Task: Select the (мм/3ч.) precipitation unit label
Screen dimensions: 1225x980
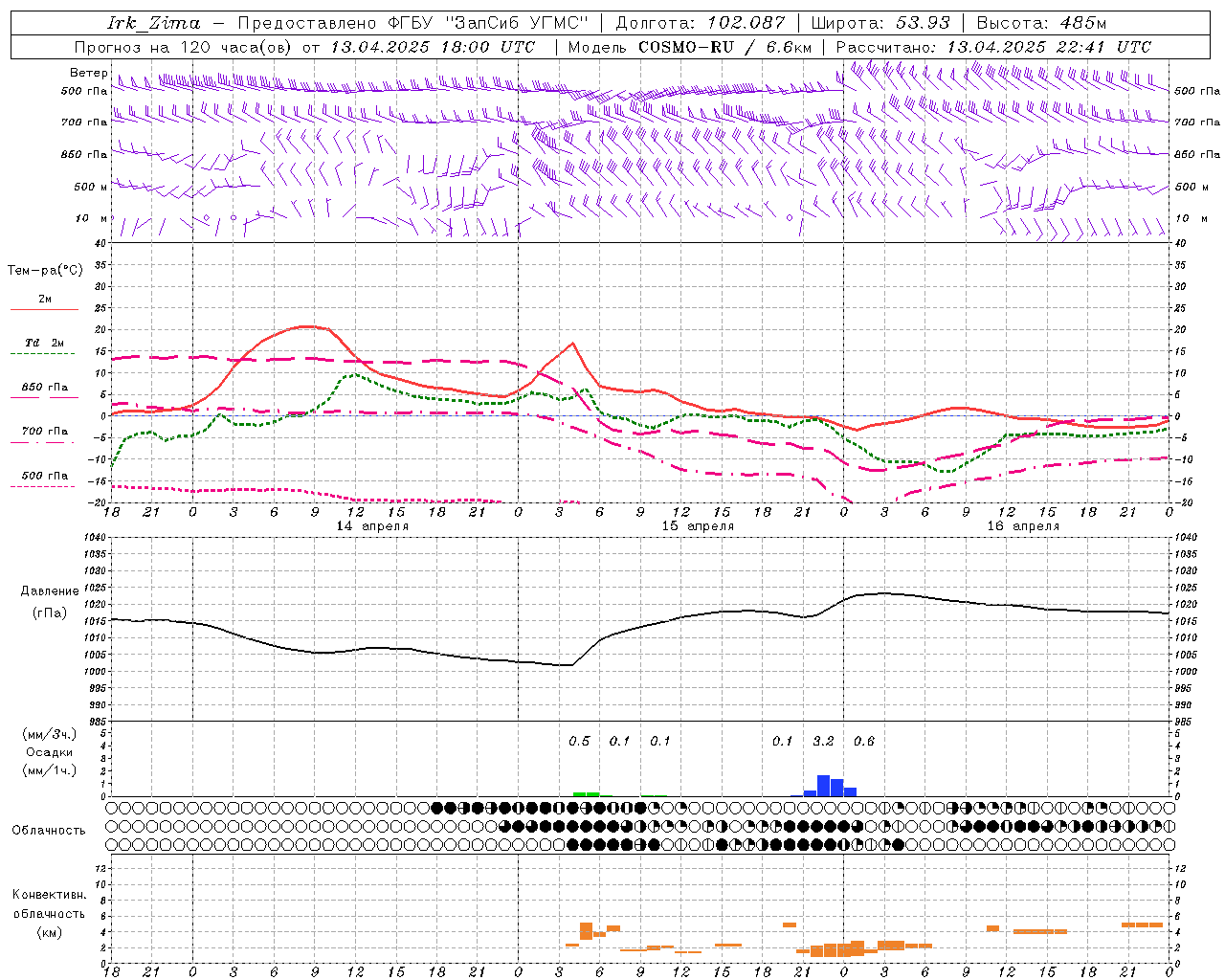Action: pyautogui.click(x=49, y=734)
